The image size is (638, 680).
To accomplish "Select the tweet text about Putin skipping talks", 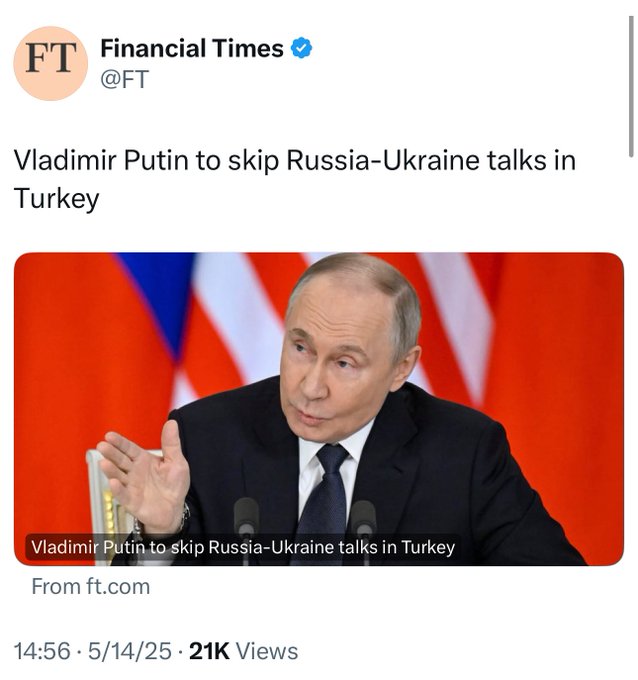I will (x=294, y=178).
